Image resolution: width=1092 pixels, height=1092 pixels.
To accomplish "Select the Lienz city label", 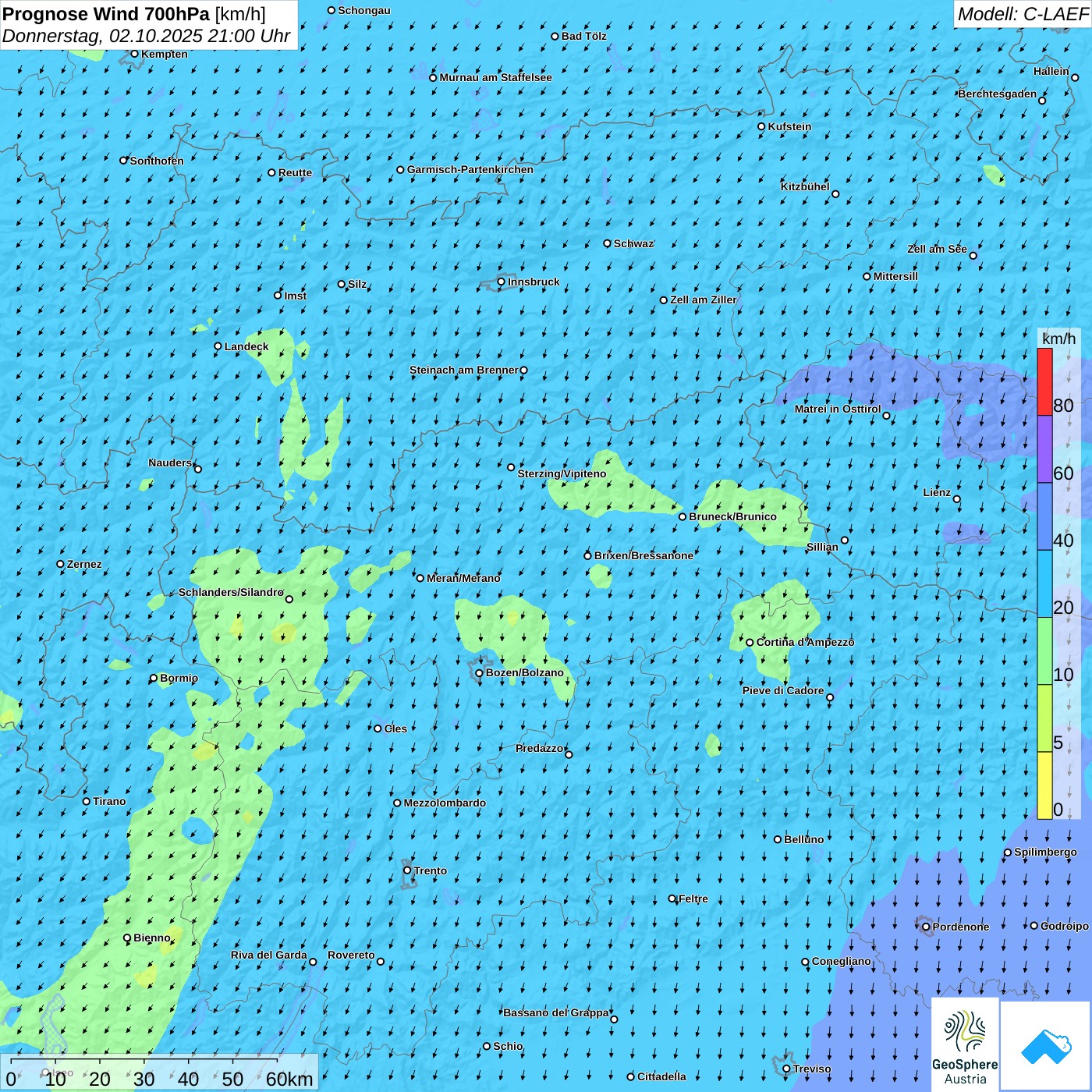I will pos(937,492).
